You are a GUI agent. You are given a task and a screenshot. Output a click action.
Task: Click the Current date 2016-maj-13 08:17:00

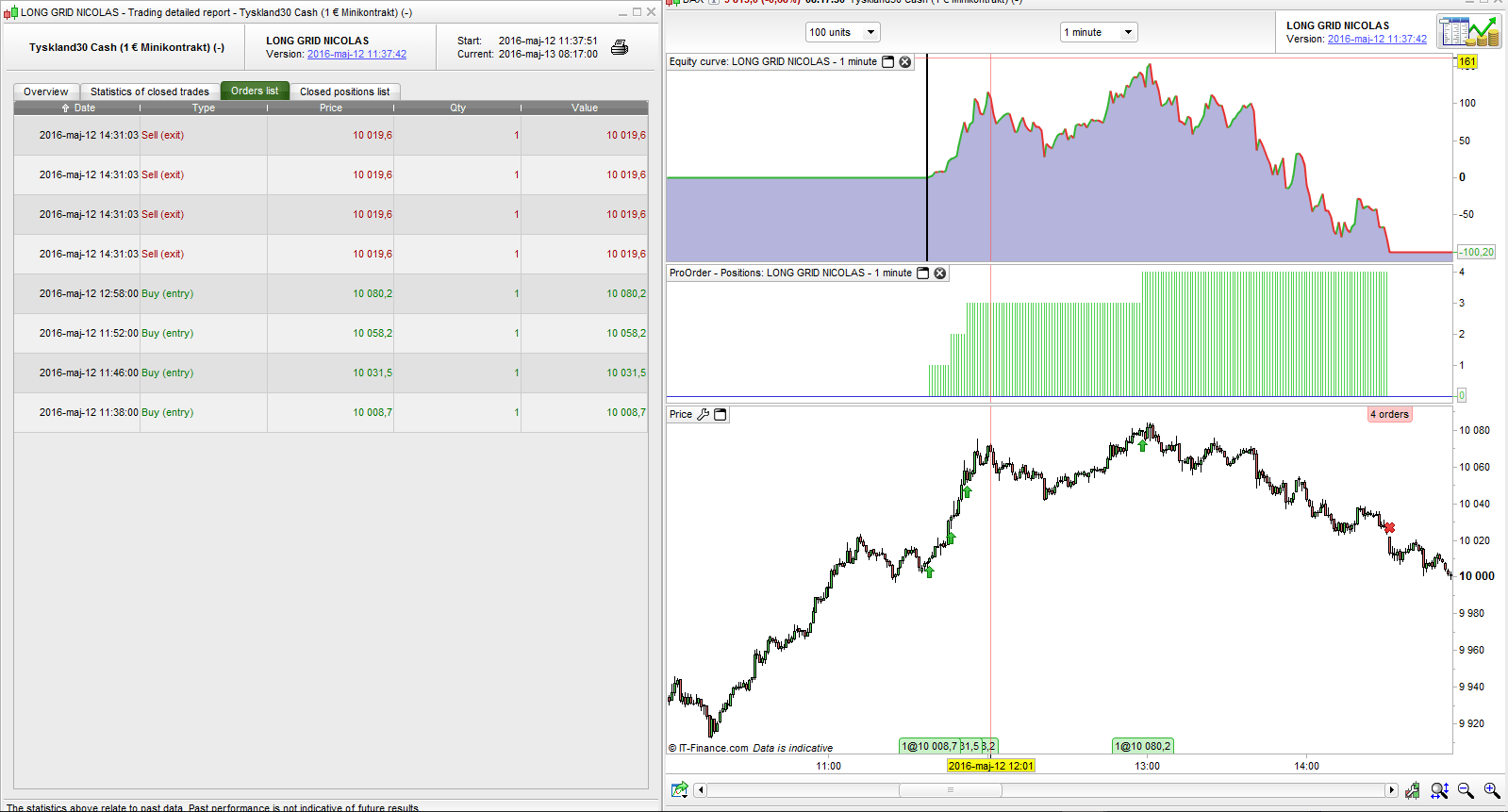[548, 55]
